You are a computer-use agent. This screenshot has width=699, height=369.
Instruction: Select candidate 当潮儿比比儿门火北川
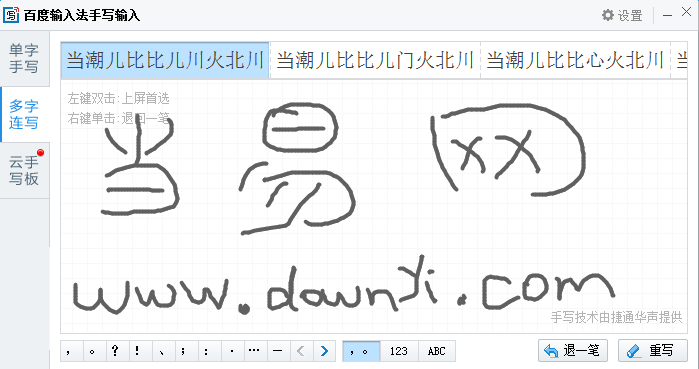click(x=375, y=61)
